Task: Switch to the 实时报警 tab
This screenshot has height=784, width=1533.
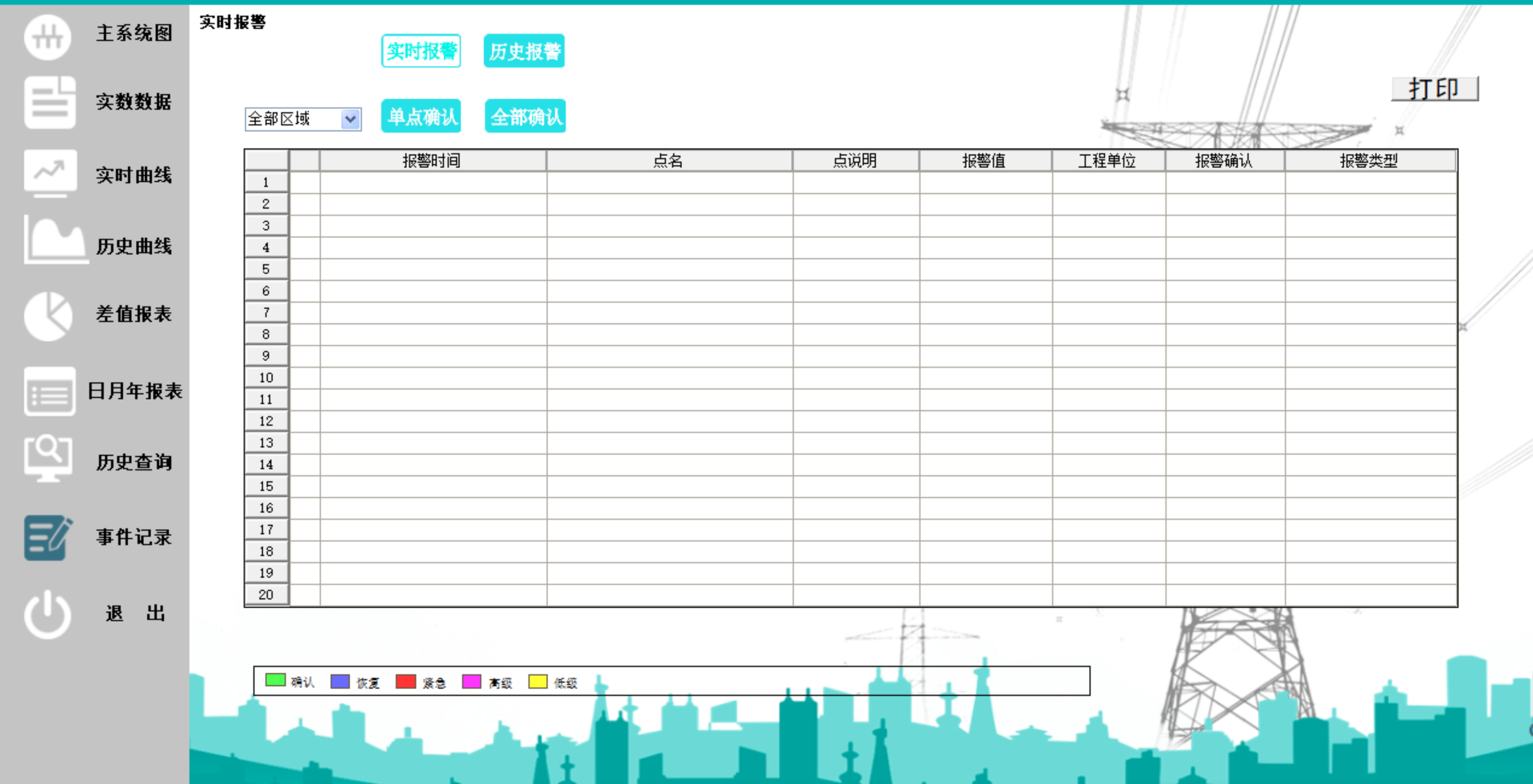Action: (x=421, y=51)
